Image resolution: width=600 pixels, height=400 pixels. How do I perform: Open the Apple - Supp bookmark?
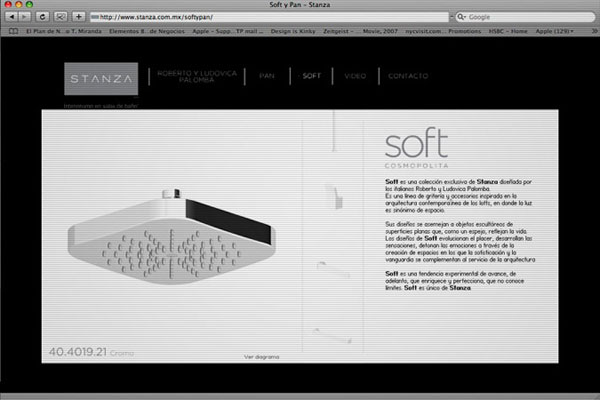(212, 31)
